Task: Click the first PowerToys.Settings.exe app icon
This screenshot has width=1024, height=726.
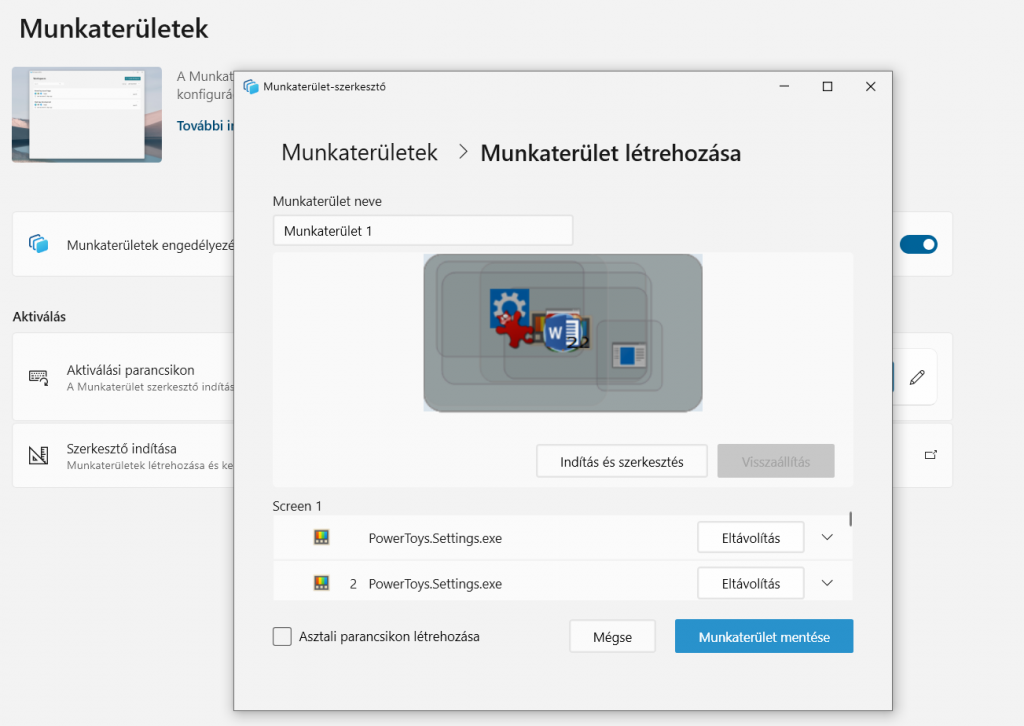Action: [322, 538]
